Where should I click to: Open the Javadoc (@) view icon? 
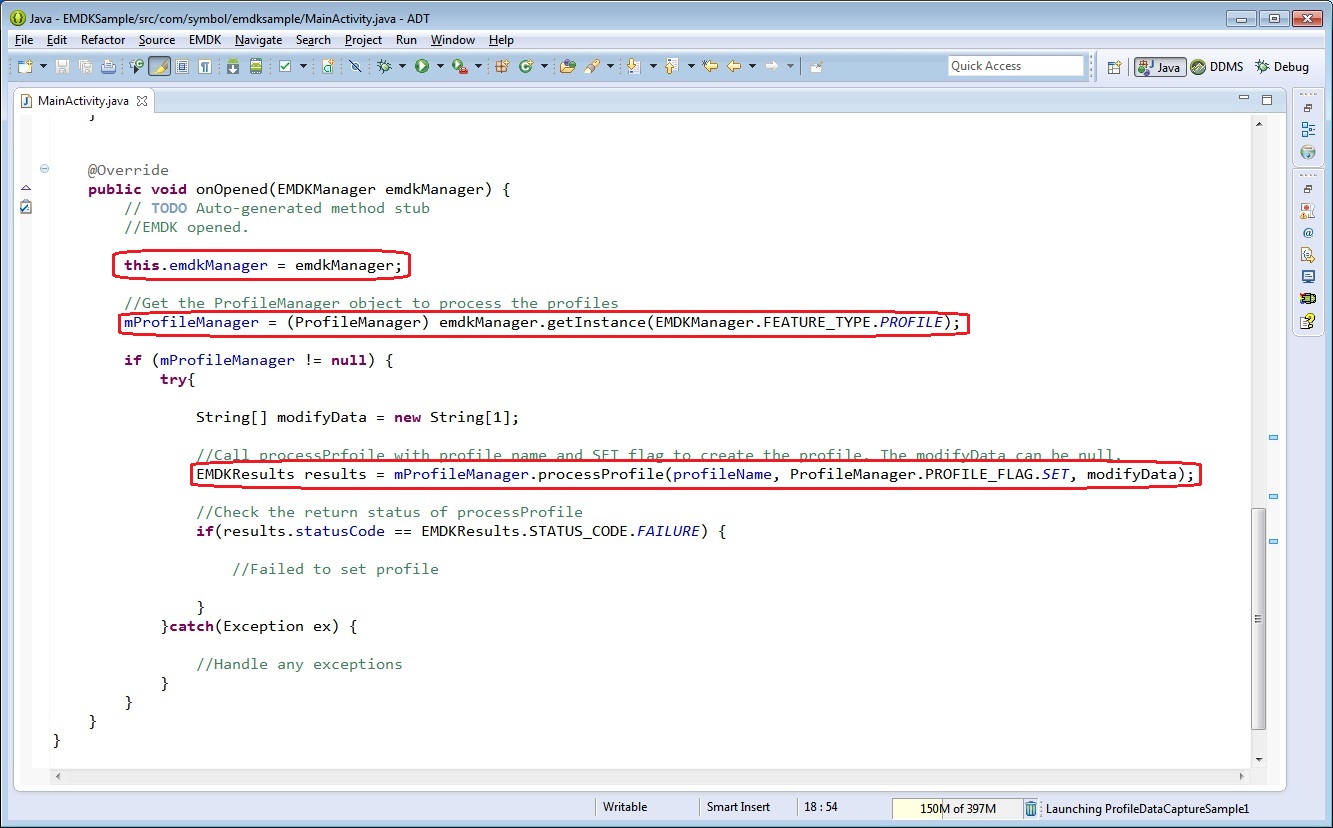[x=1308, y=233]
